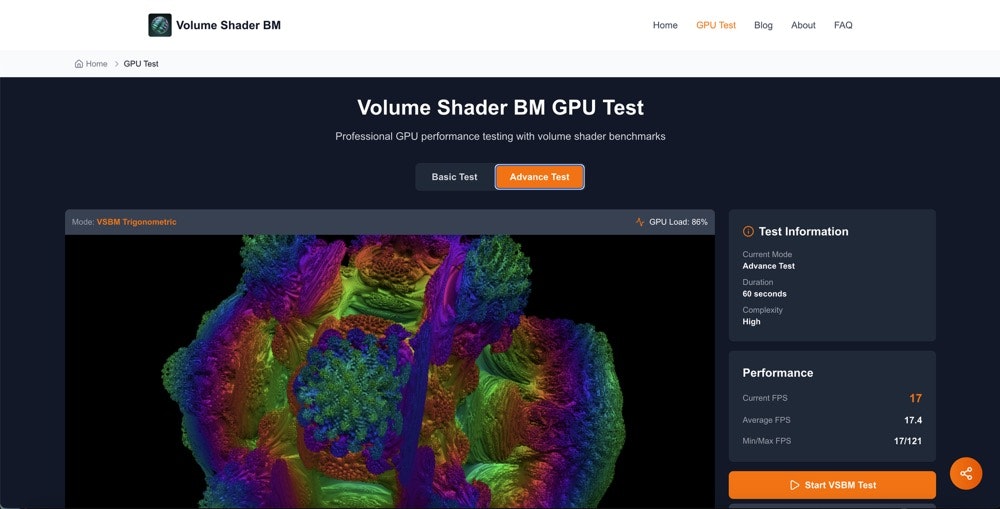This screenshot has width=1000, height=509.
Task: Switch to the Basic Test tab
Action: (x=454, y=177)
